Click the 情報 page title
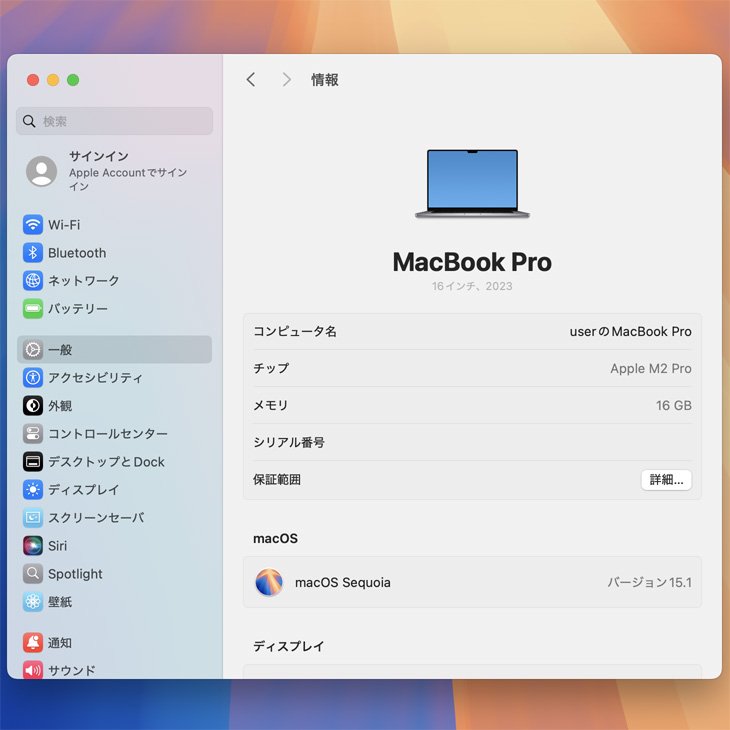 (324, 80)
